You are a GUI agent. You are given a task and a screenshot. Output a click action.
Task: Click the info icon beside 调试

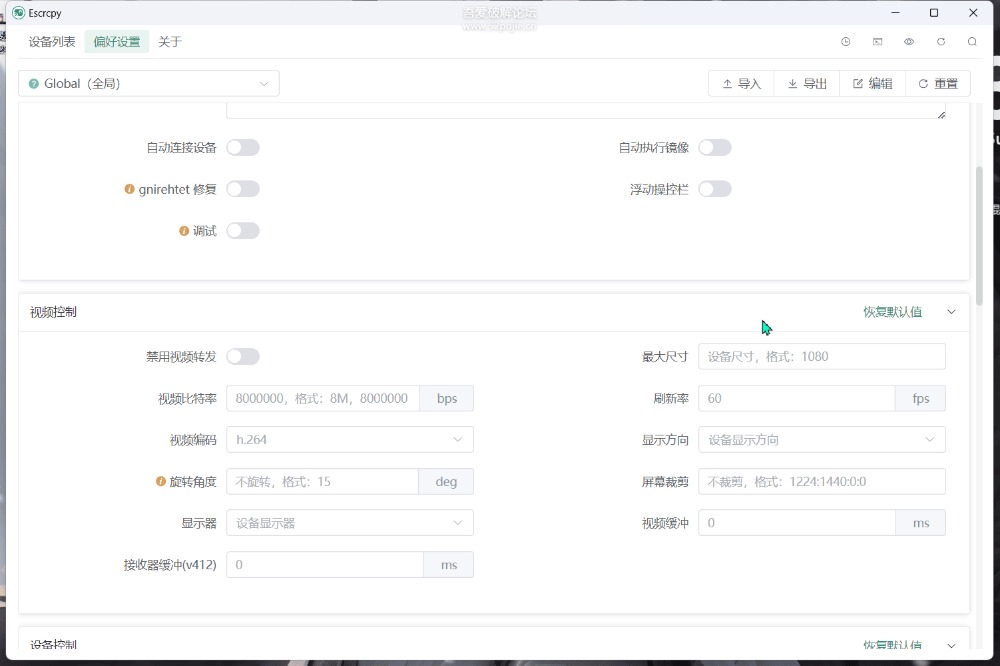coord(184,231)
